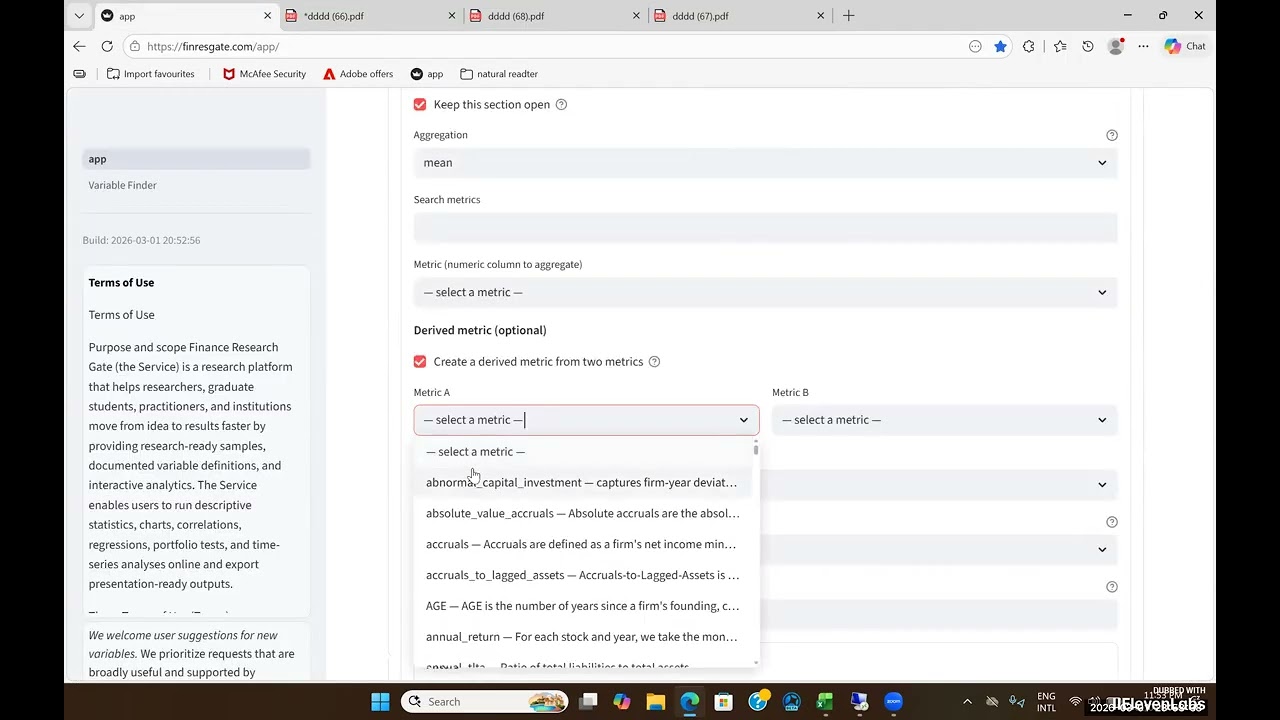Choose accruals_to_lagged_assets metric option

[x=584, y=575]
